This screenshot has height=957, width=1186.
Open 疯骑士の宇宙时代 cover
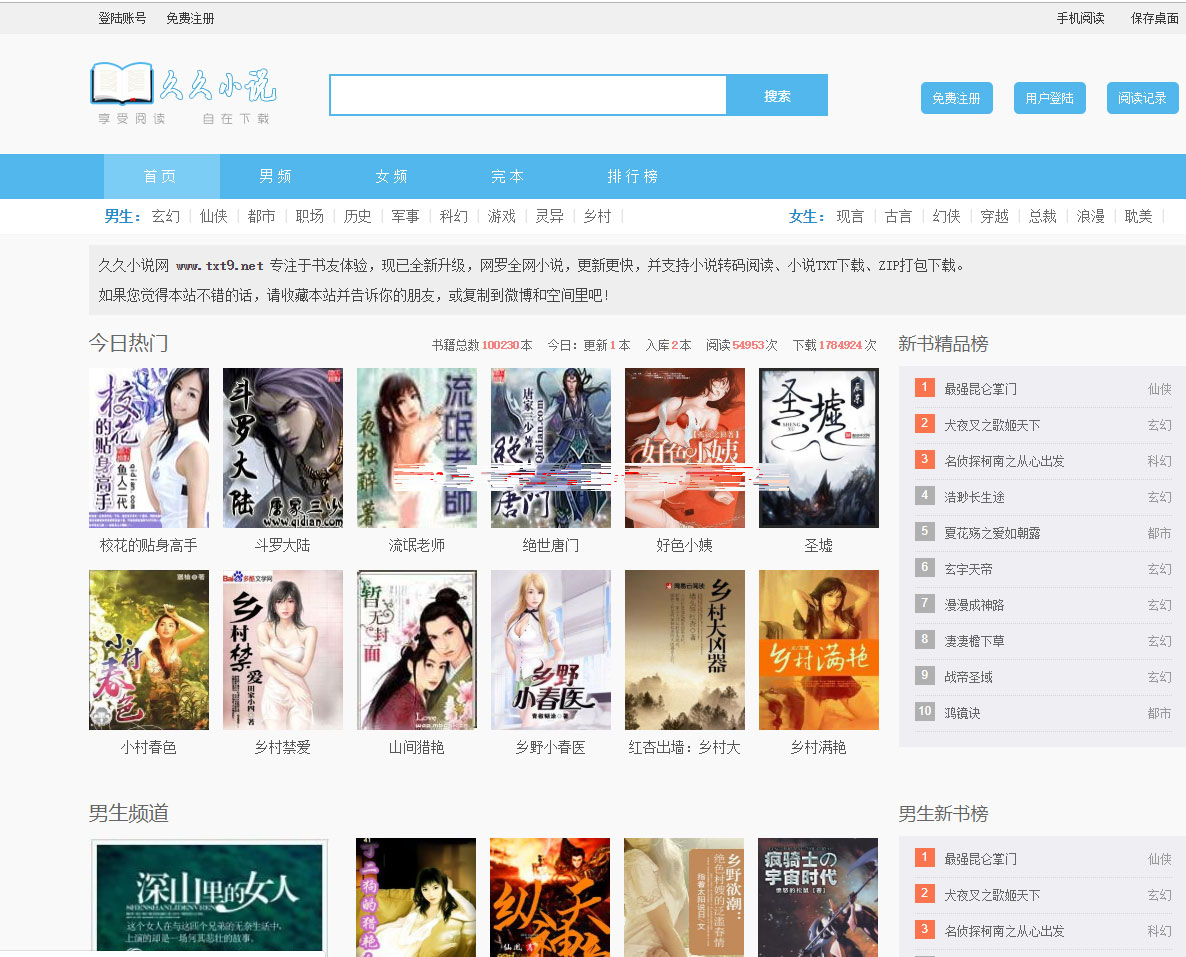818,897
